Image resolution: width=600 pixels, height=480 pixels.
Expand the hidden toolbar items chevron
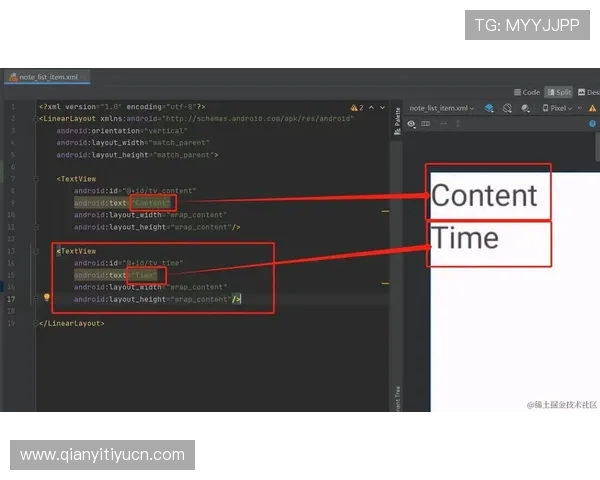pos(580,108)
